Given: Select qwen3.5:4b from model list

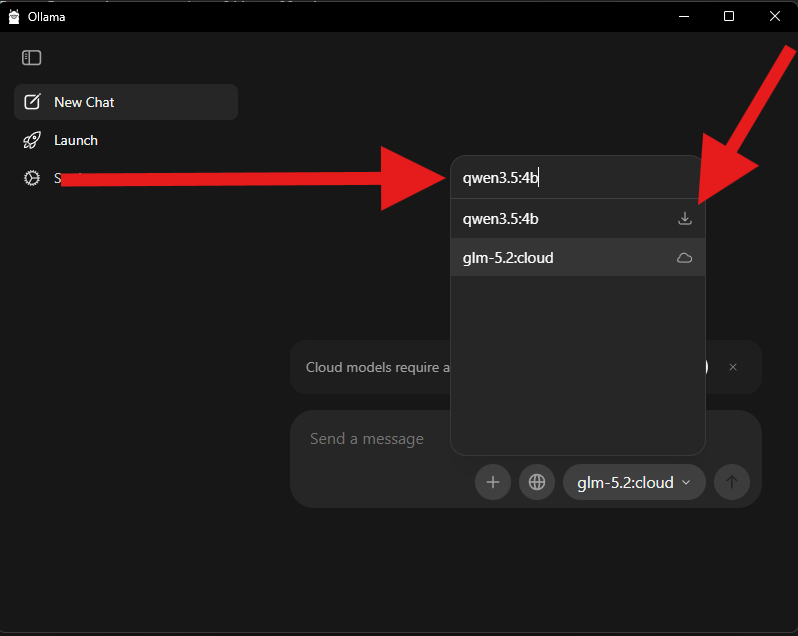Looking at the screenshot, I should point(578,219).
